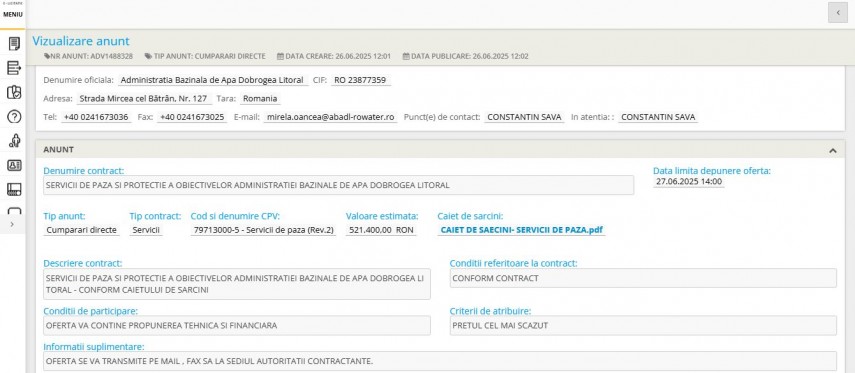
Task: Click the document page sidebar icon
Action: (14, 44)
